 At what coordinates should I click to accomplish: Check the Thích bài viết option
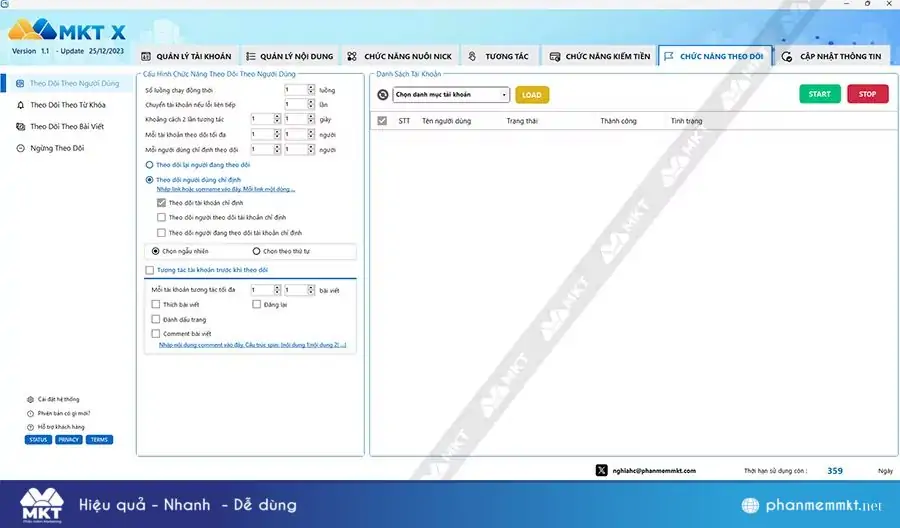coord(155,304)
